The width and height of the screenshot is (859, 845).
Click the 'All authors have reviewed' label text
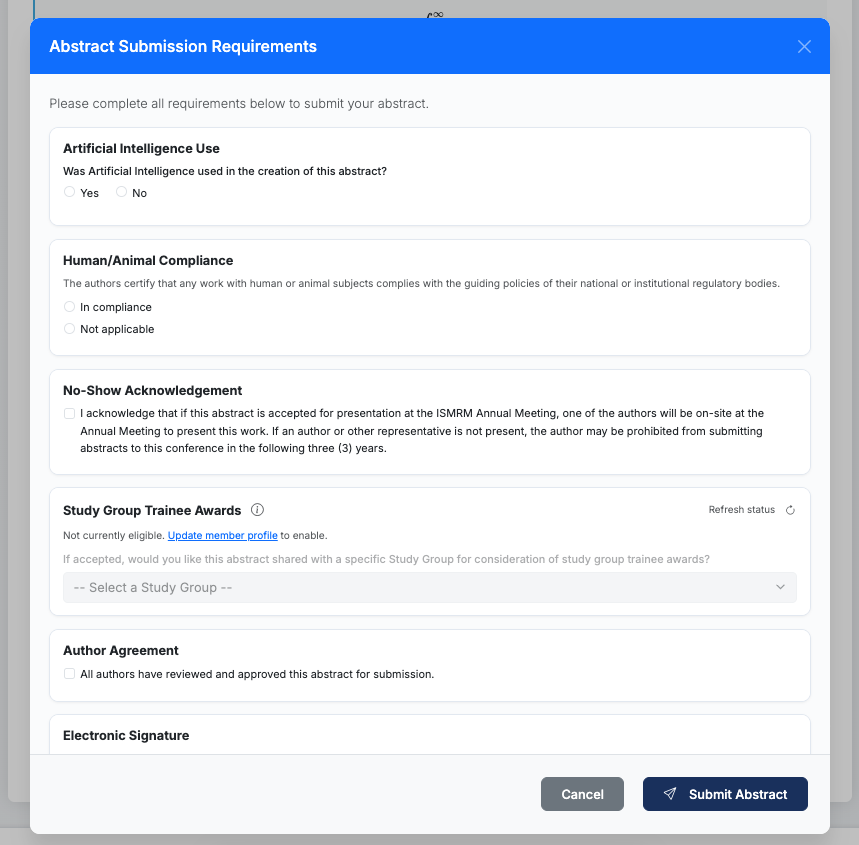pos(257,674)
